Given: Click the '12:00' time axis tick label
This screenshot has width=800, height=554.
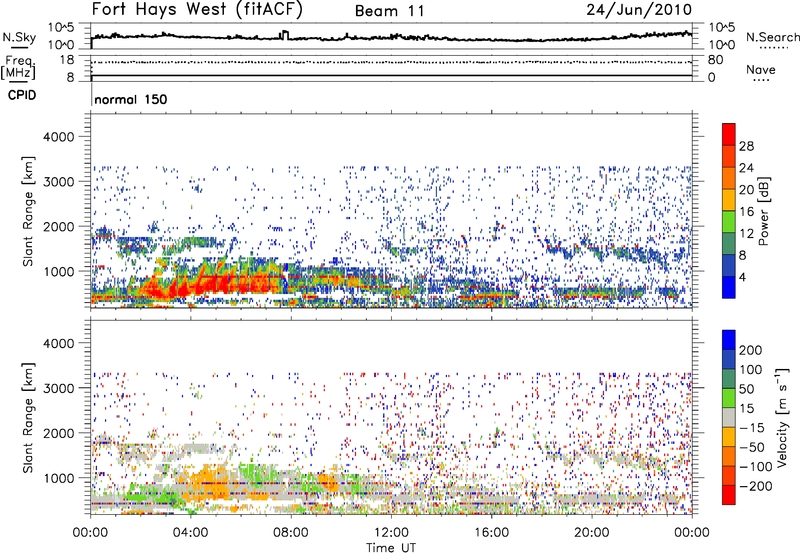Looking at the screenshot, I should click(391, 532).
